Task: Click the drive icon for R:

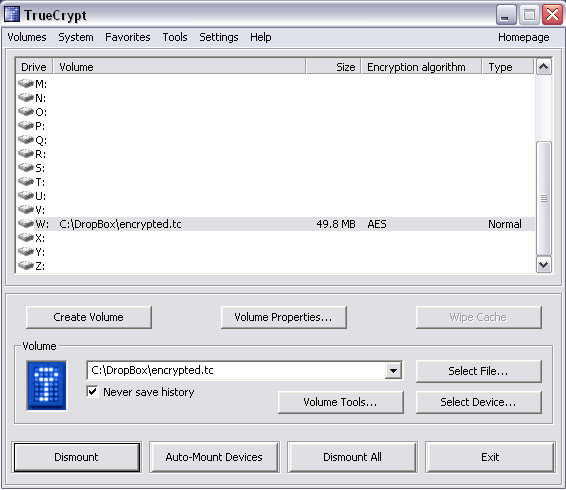Action: pyautogui.click(x=26, y=154)
